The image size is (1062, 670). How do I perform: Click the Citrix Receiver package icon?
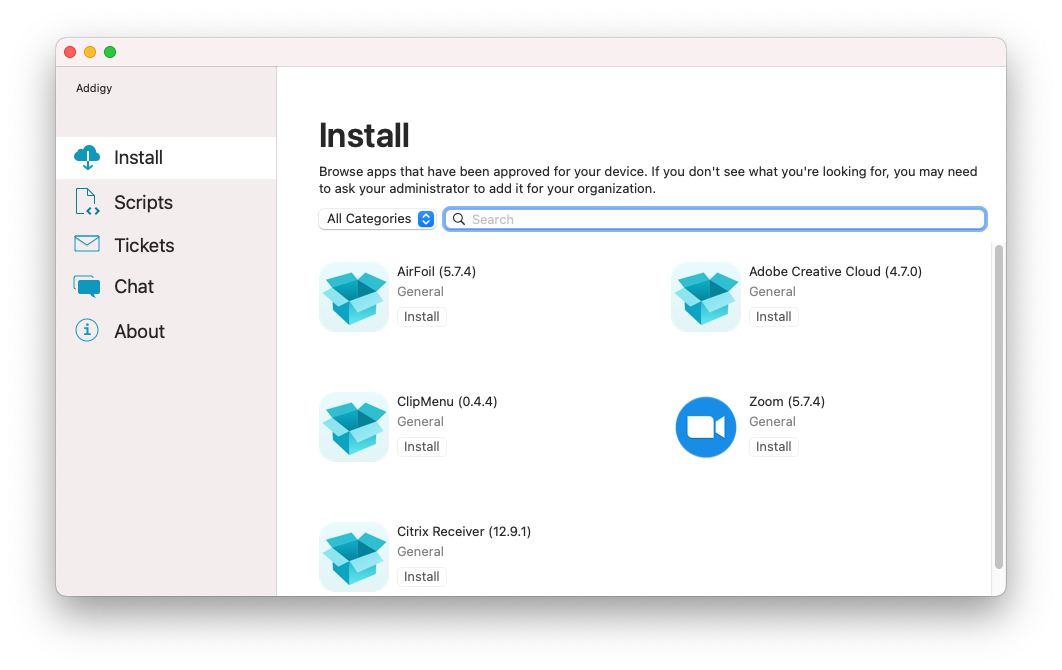[x=354, y=557]
